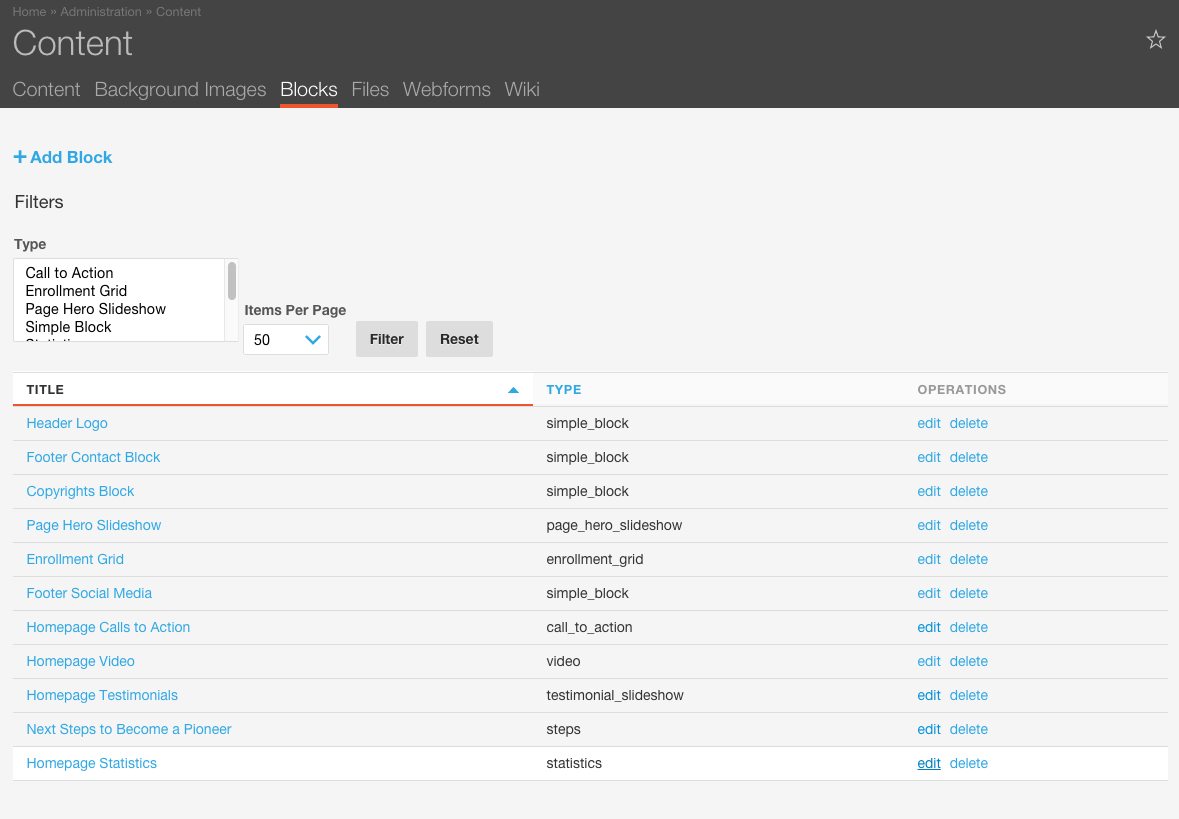Open Next Steps to Become a Pioneer
Viewport: 1179px width, 819px height.
pos(129,730)
